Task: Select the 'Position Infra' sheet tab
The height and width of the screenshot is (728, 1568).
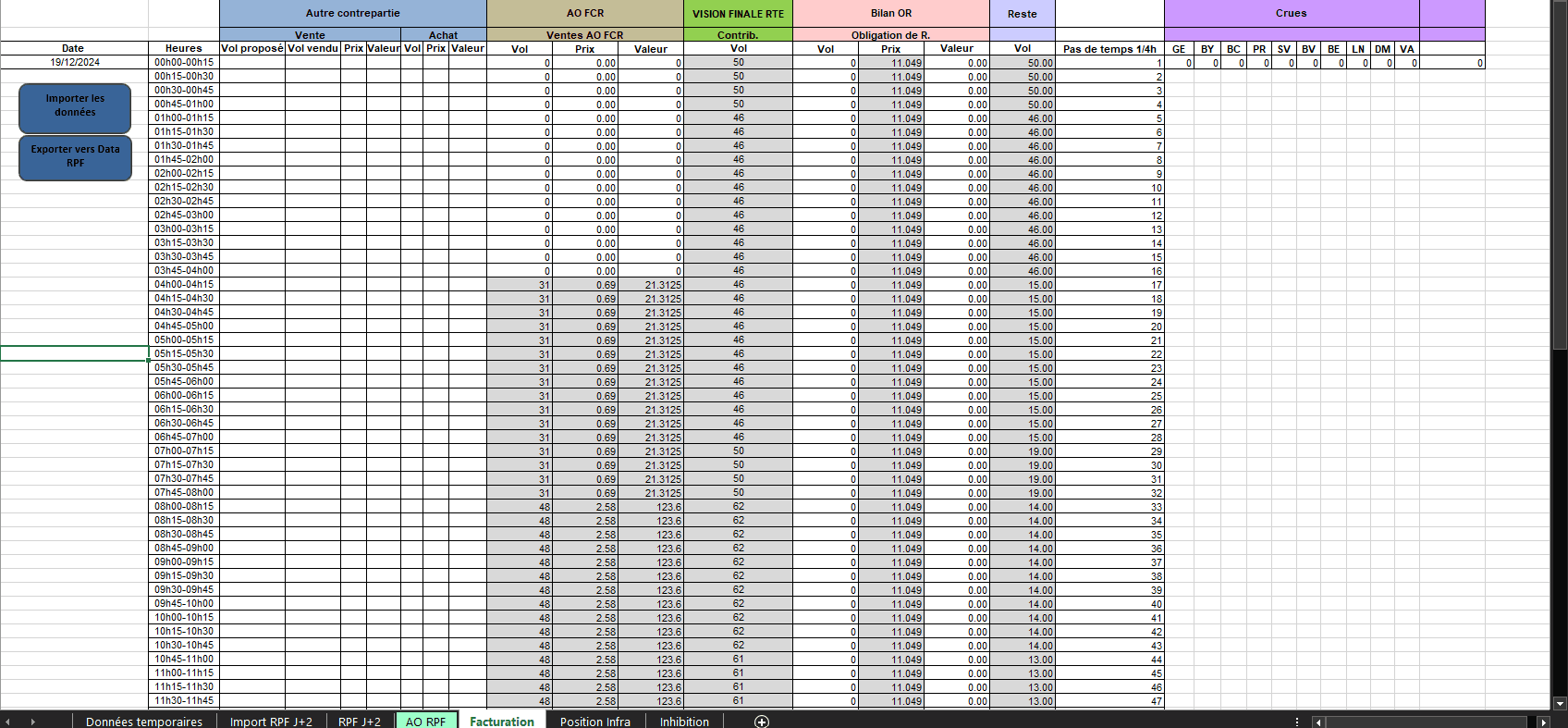Action: (x=594, y=722)
